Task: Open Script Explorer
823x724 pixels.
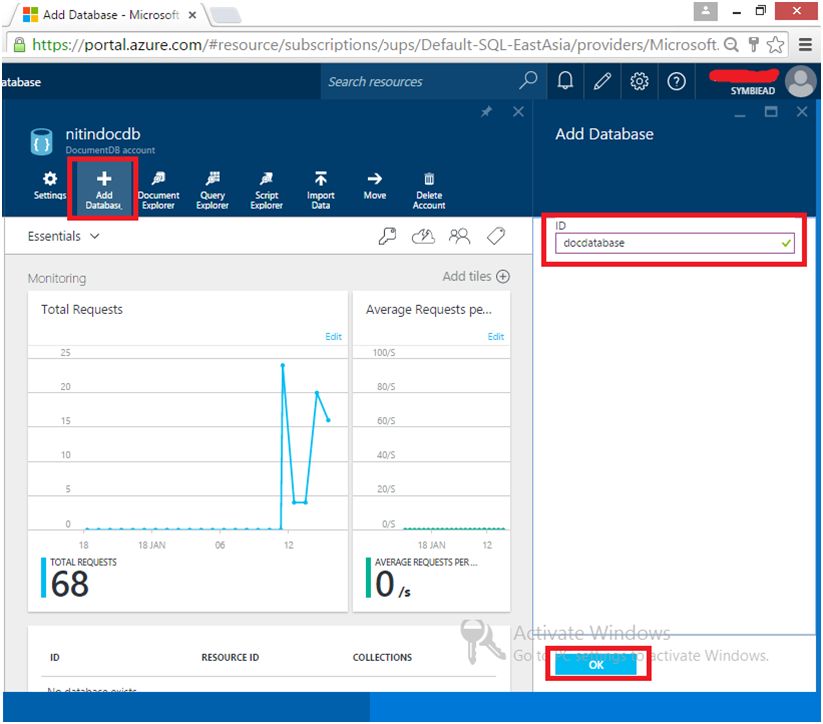Action: pyautogui.click(x=266, y=191)
